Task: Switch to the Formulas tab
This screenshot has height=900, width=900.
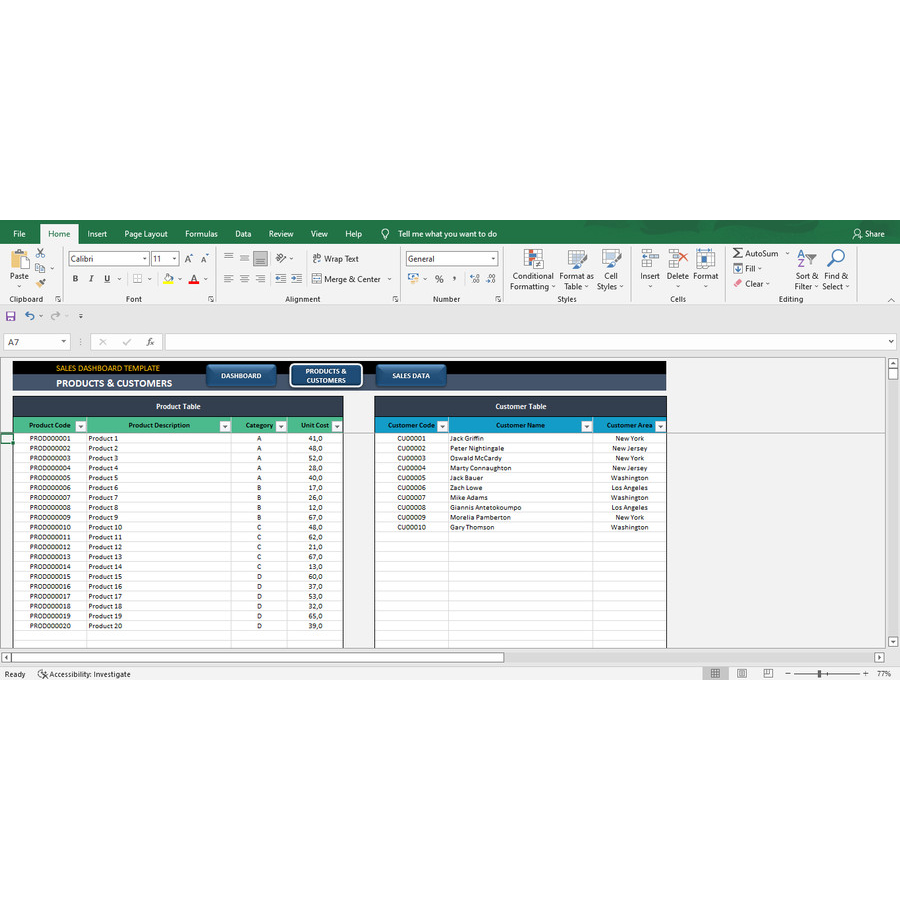Action: click(x=201, y=234)
